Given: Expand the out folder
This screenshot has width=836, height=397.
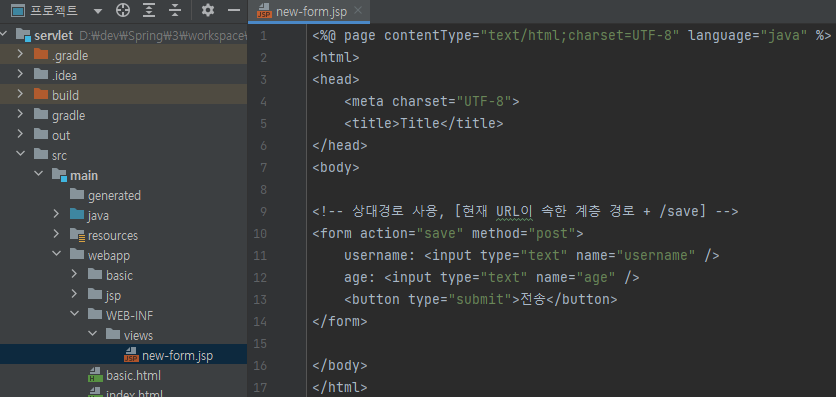Looking at the screenshot, I should (20, 134).
